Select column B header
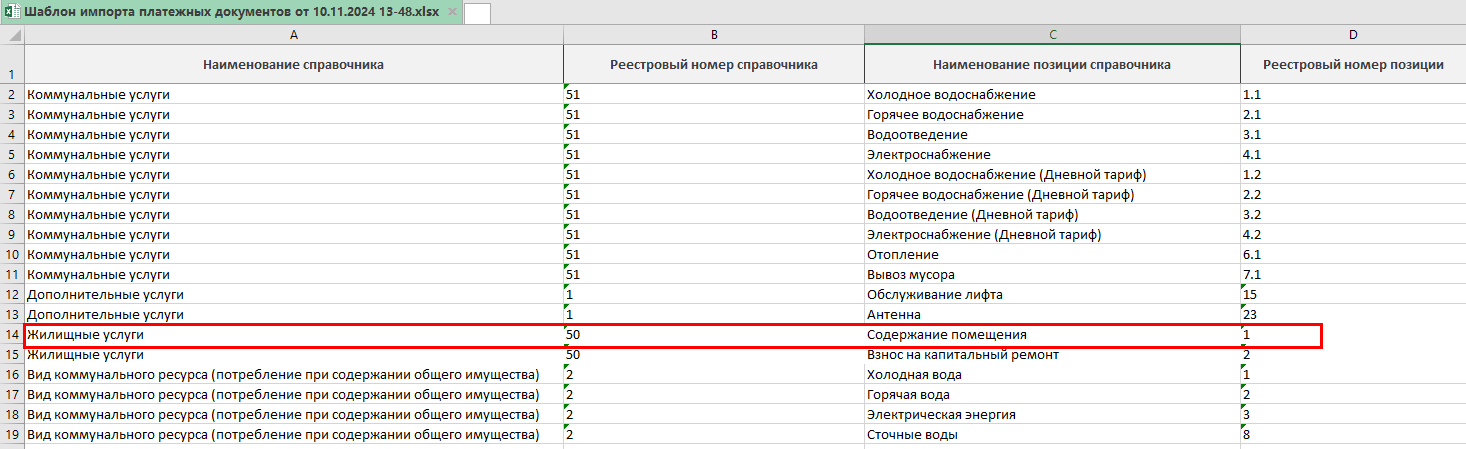The image size is (1466, 449). coord(713,35)
